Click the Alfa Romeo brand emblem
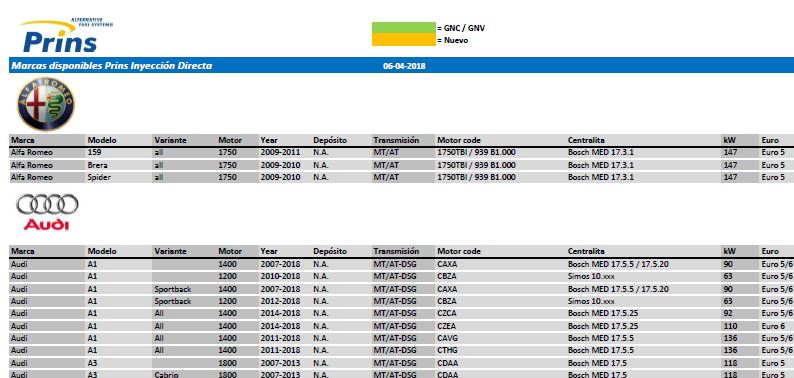The width and height of the screenshot is (794, 378). point(46,104)
